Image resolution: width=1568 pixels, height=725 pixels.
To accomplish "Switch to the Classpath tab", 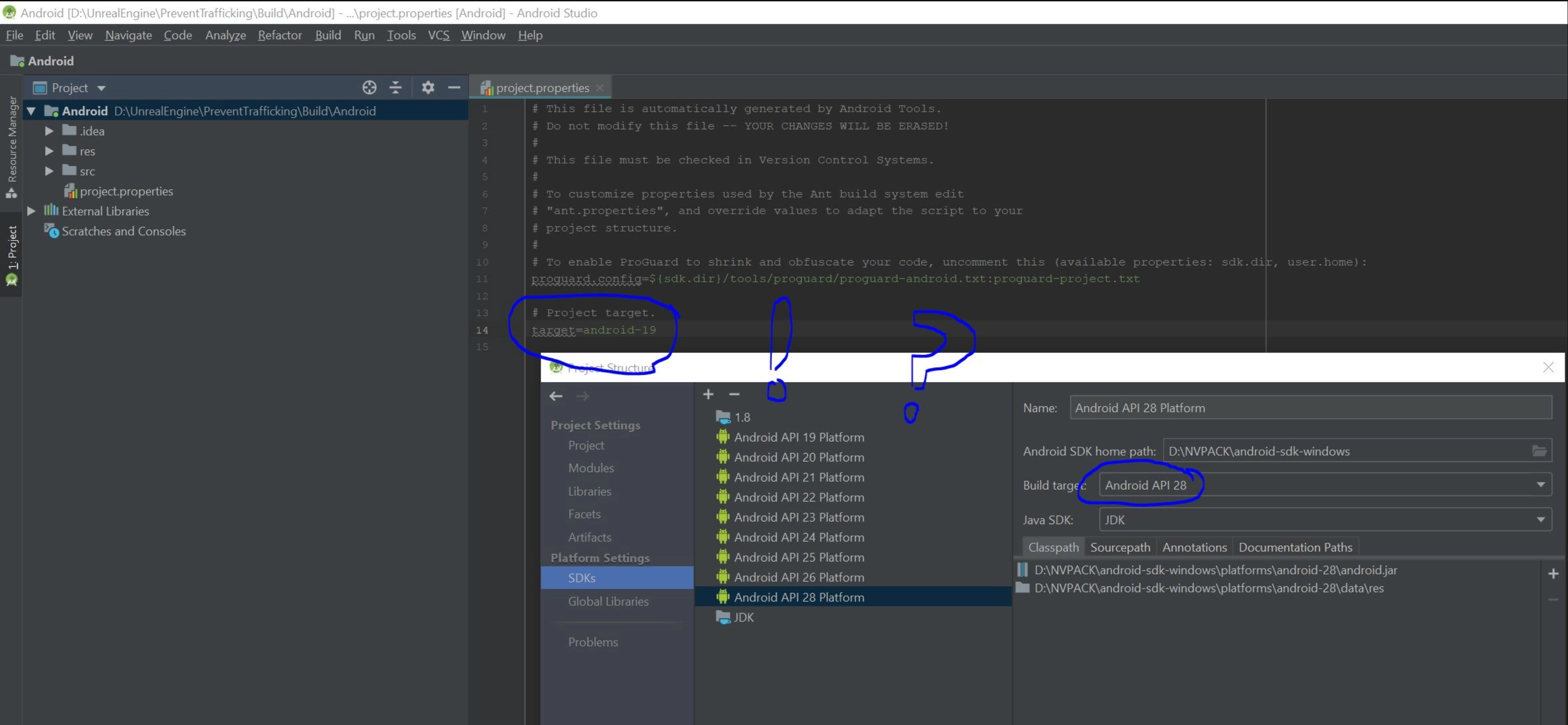I will tap(1053, 547).
